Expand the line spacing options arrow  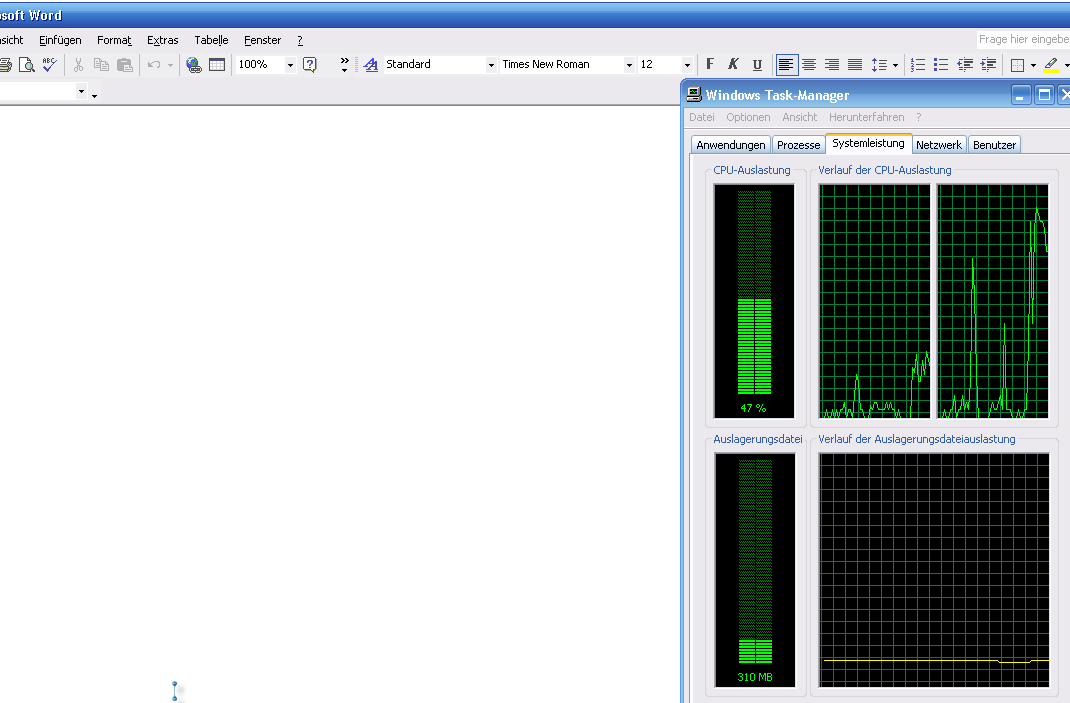(x=895, y=66)
